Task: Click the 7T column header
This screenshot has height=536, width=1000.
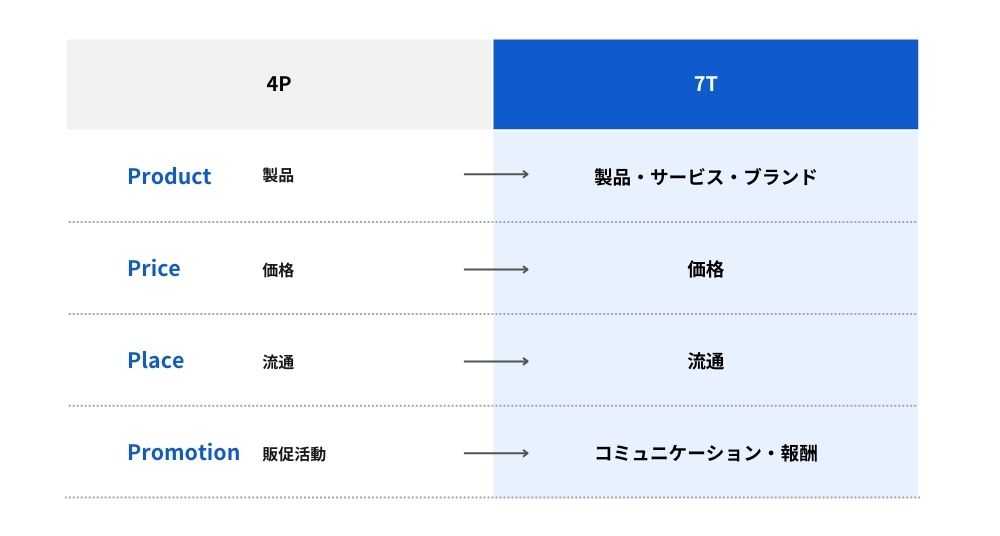Action: (705, 84)
